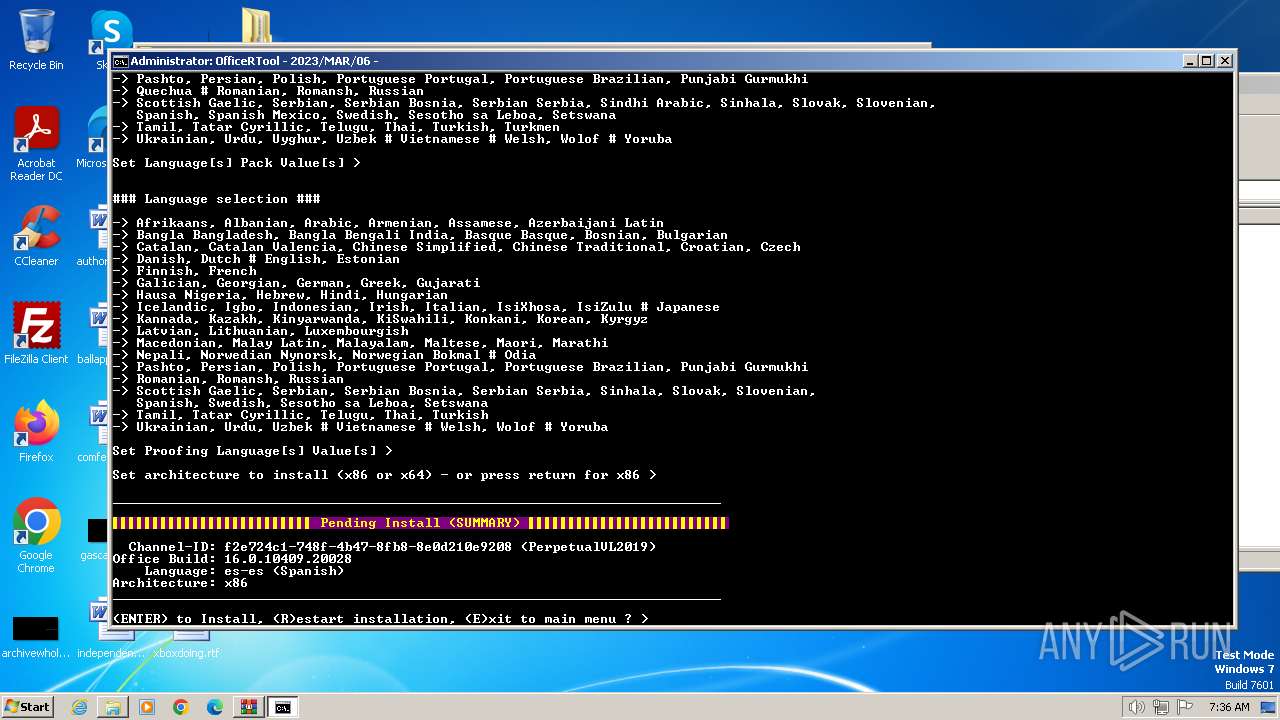Screen dimensions: 1280x720
Task: Click the Start button
Action: tap(28, 707)
